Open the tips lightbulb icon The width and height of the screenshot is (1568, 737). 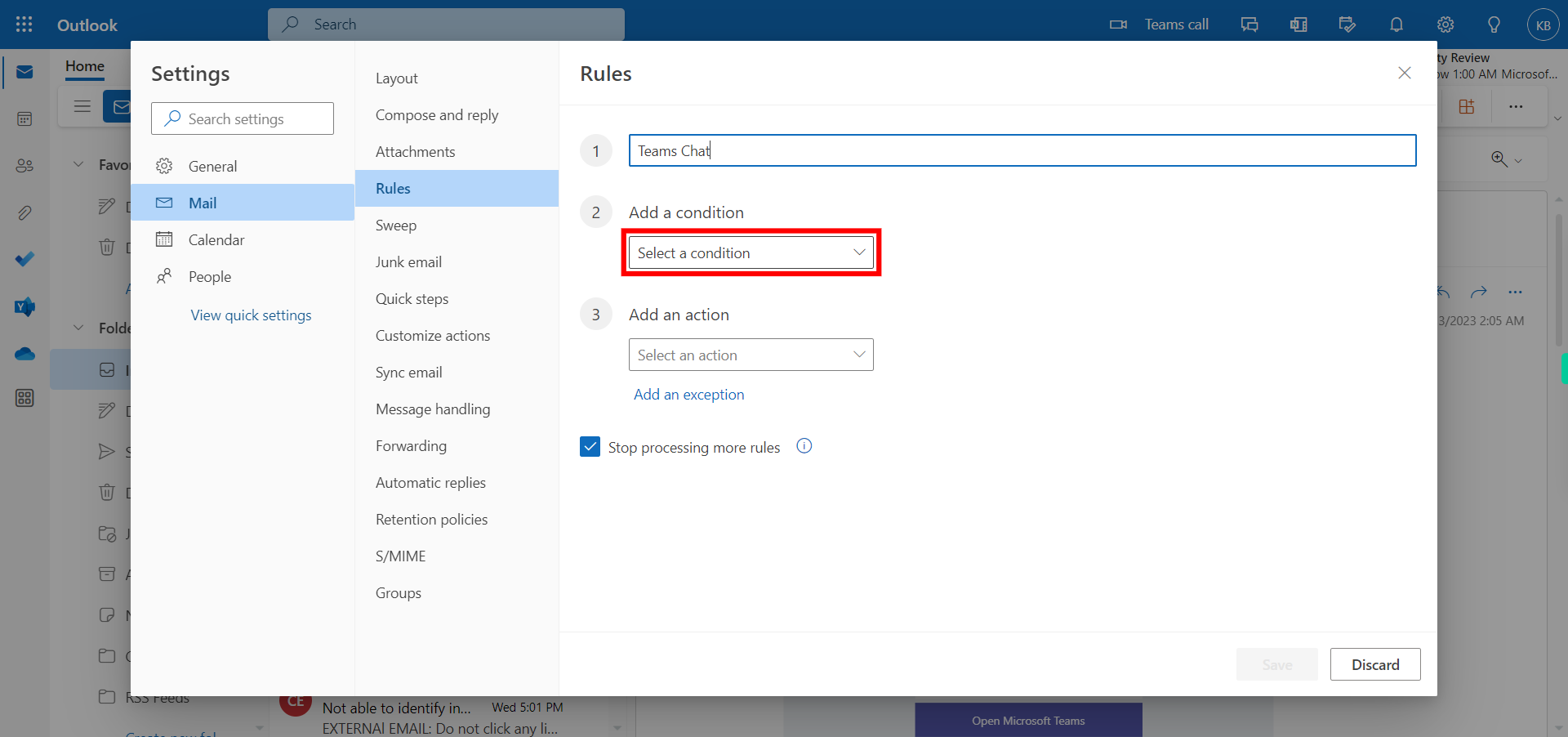pos(1494,25)
